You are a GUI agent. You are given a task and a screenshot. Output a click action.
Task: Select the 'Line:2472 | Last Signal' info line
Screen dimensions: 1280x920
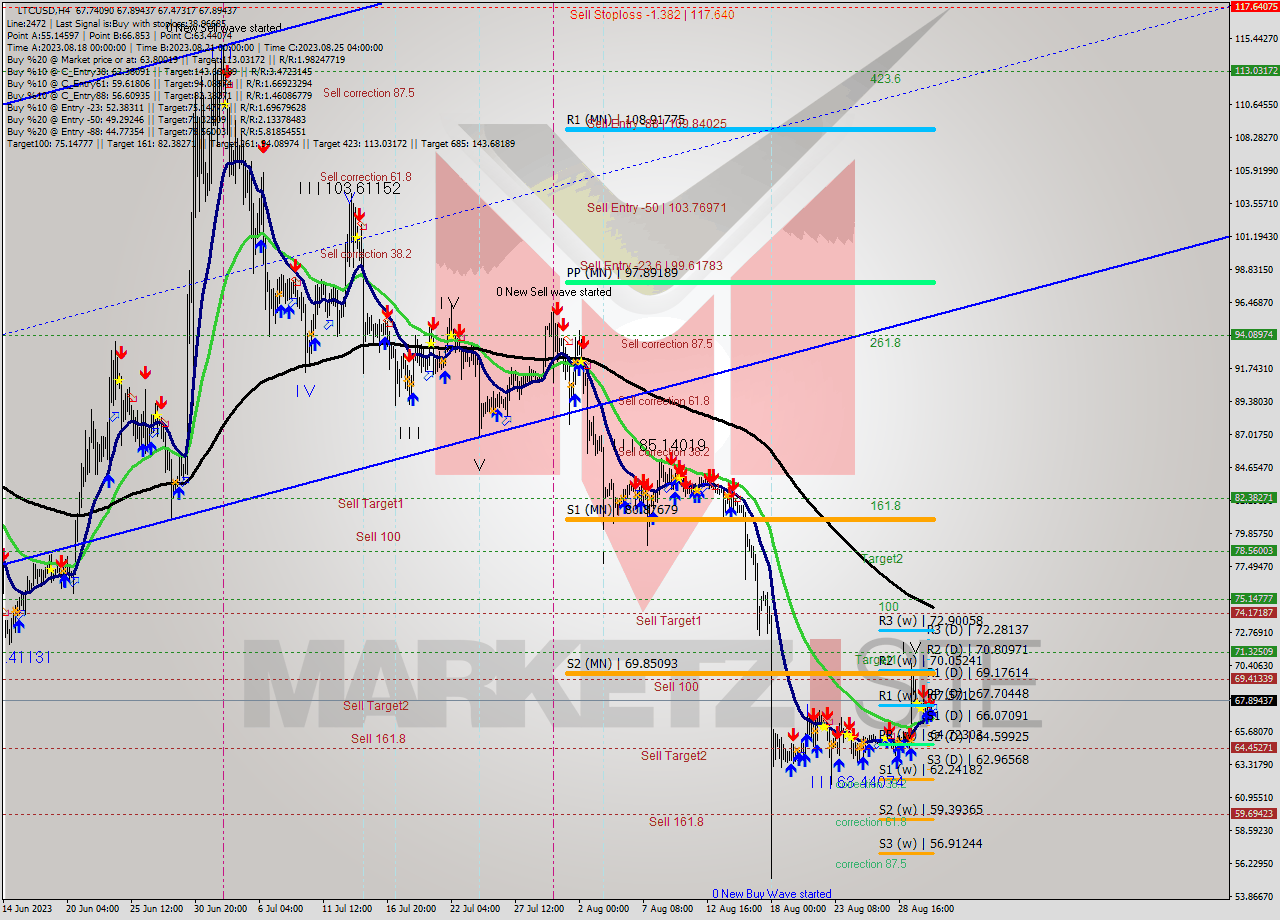tap(116, 22)
